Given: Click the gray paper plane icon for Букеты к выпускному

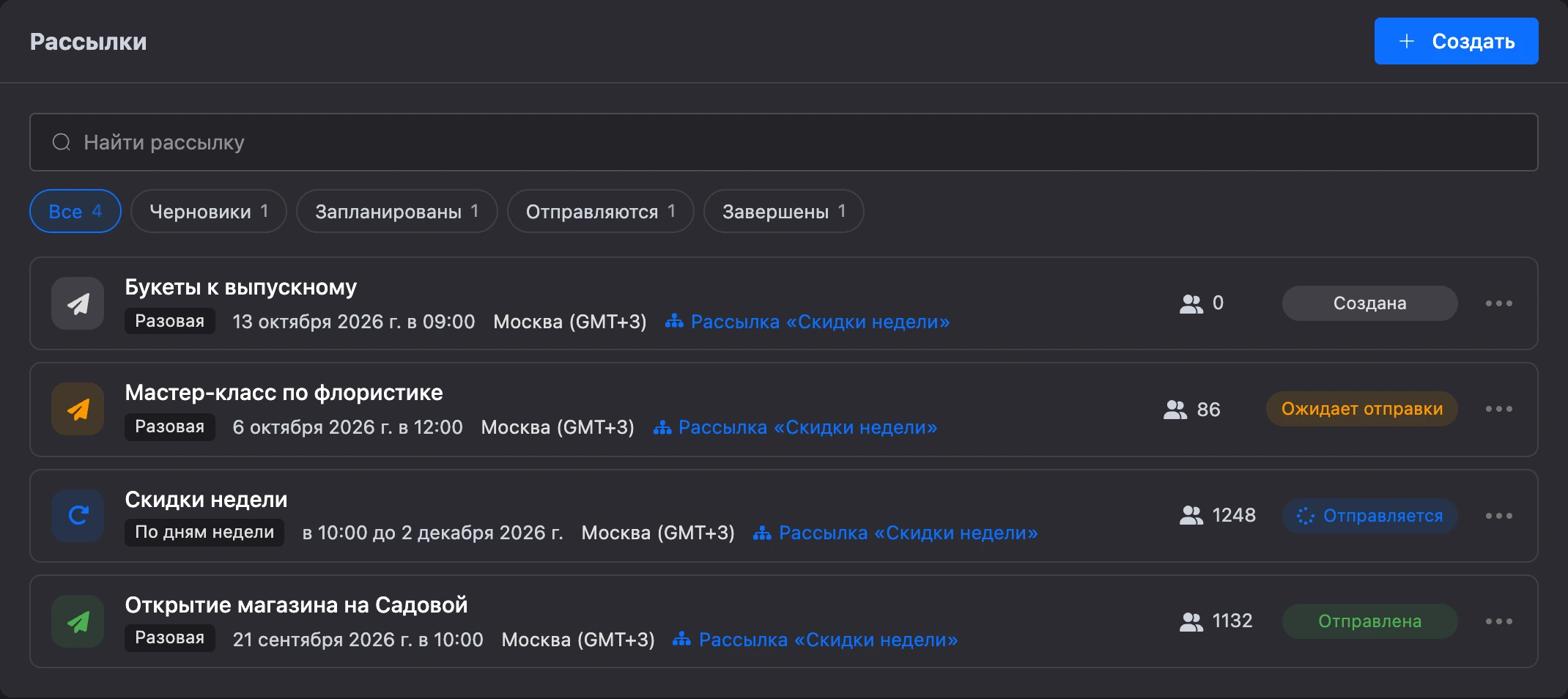Looking at the screenshot, I should click(78, 303).
